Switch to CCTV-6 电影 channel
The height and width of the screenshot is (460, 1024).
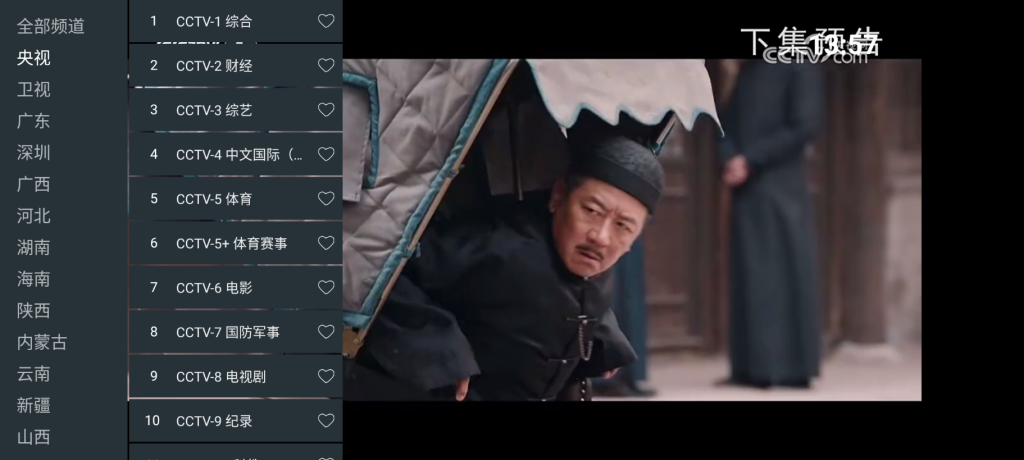[x=214, y=288]
